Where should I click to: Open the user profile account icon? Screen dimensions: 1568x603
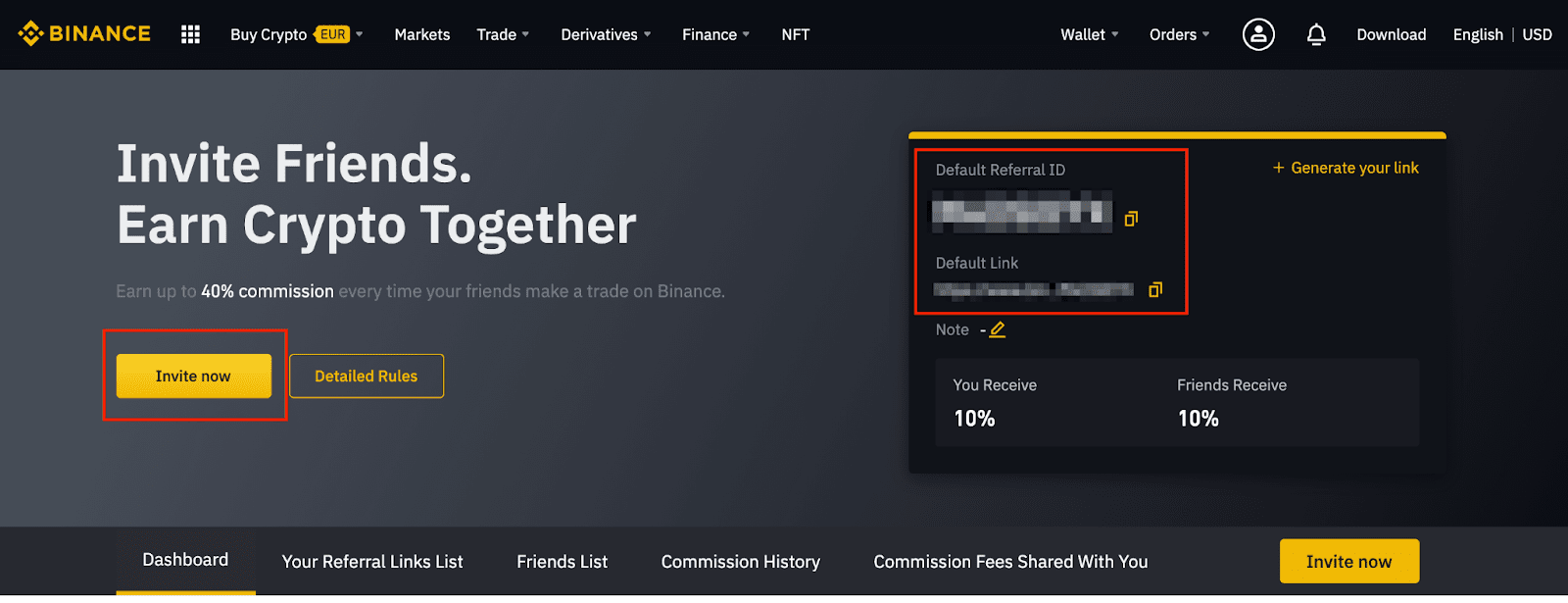click(x=1258, y=34)
